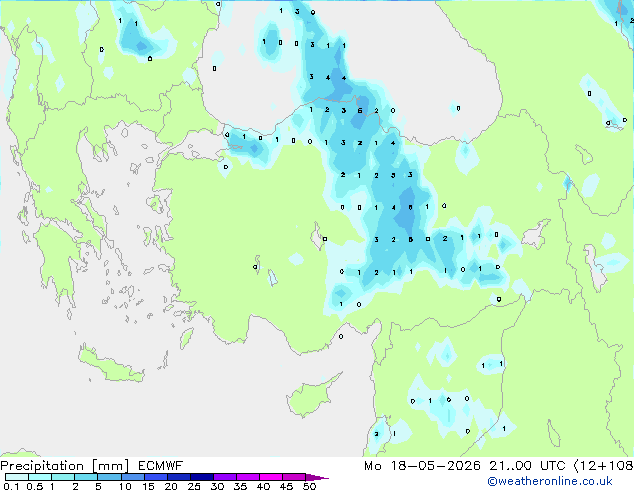Click the 1–2 mm legend swatch
The width and height of the screenshot is (634, 490).
click(x=63, y=477)
